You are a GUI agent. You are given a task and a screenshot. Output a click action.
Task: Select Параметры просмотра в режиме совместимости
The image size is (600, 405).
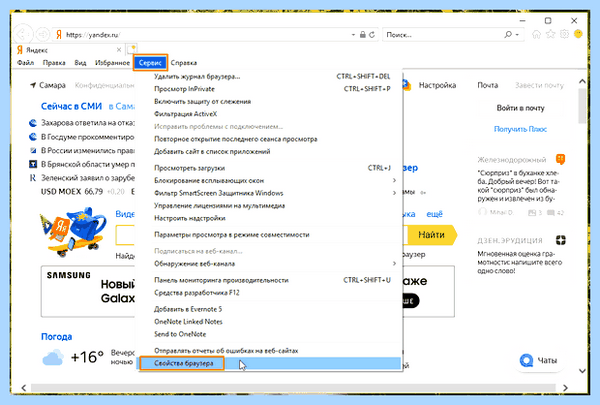coord(270,235)
